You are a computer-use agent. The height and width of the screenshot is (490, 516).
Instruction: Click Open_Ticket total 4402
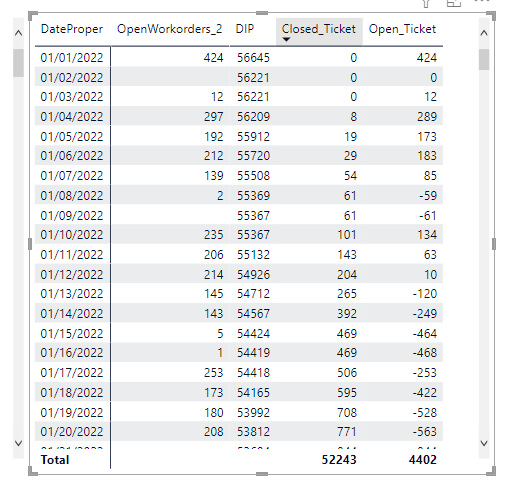[423, 460]
